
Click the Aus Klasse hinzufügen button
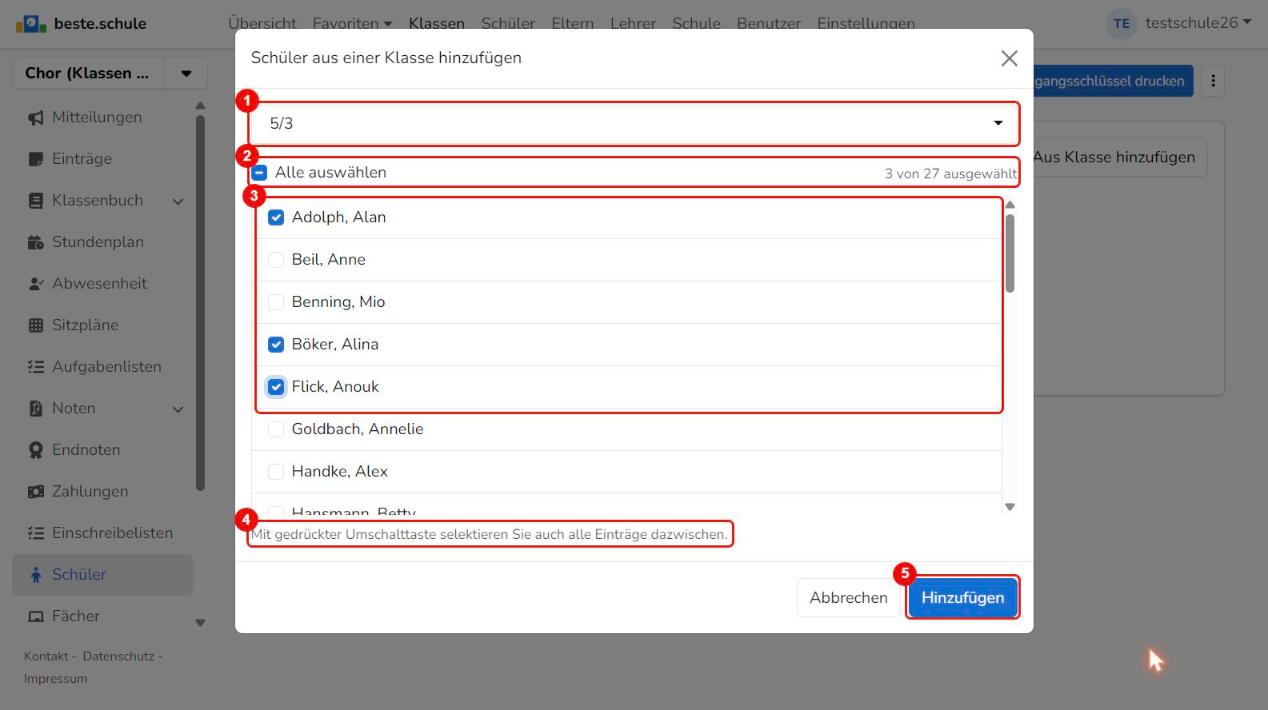tap(1114, 157)
